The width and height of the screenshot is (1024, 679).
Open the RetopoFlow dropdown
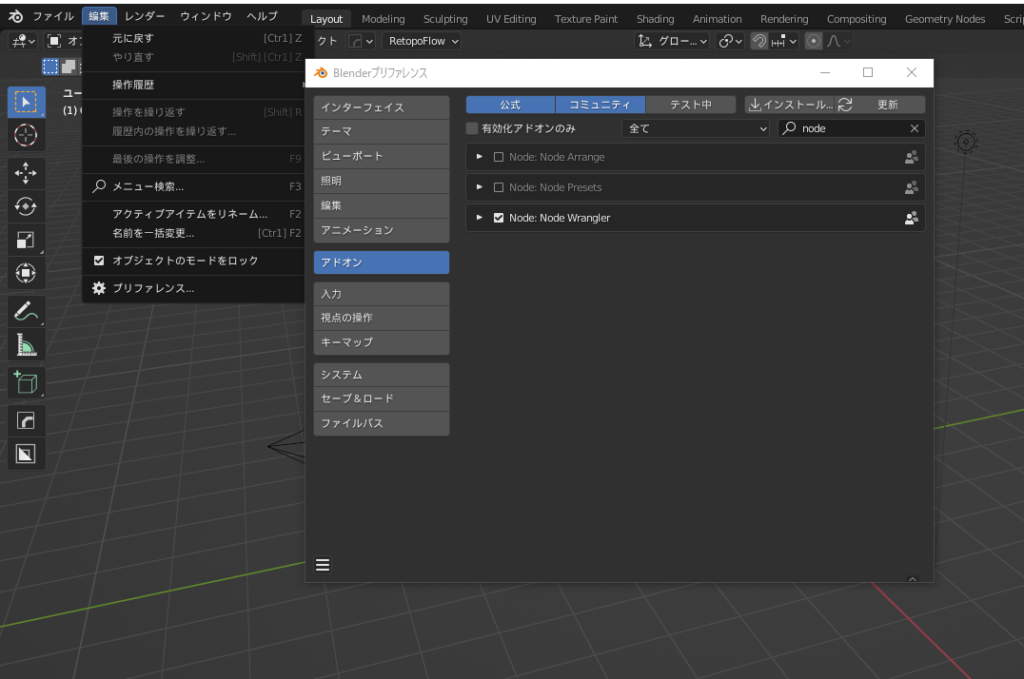419,41
